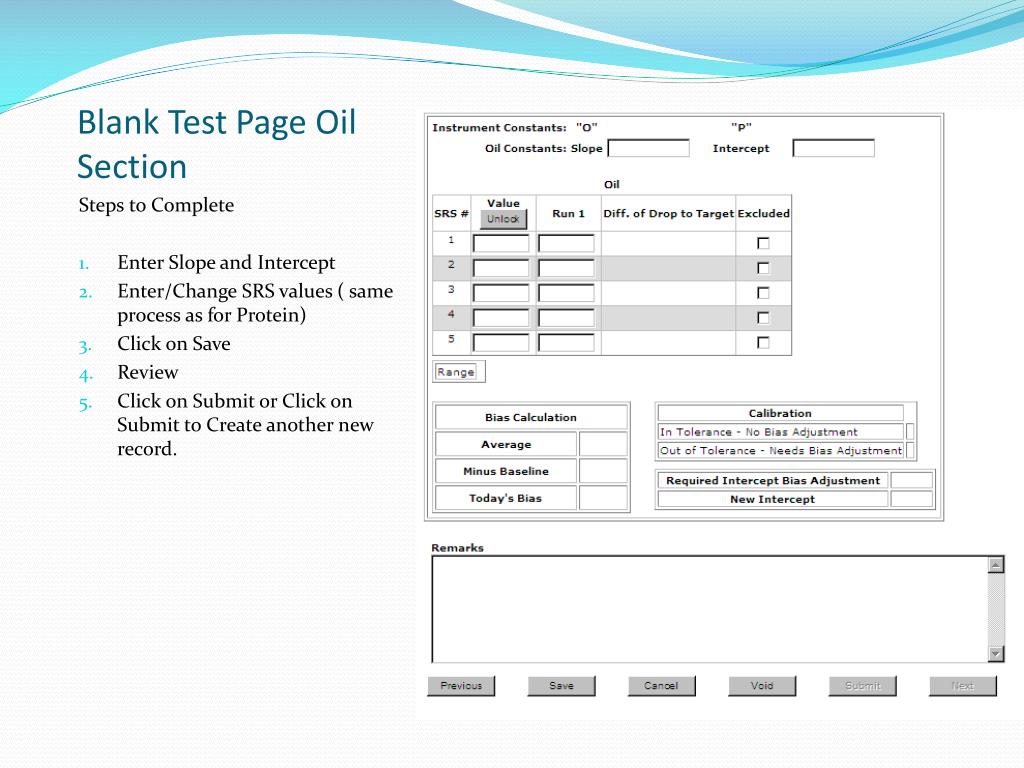Click the Value field for SRS 3
This screenshot has width=1024, height=768.
(501, 293)
